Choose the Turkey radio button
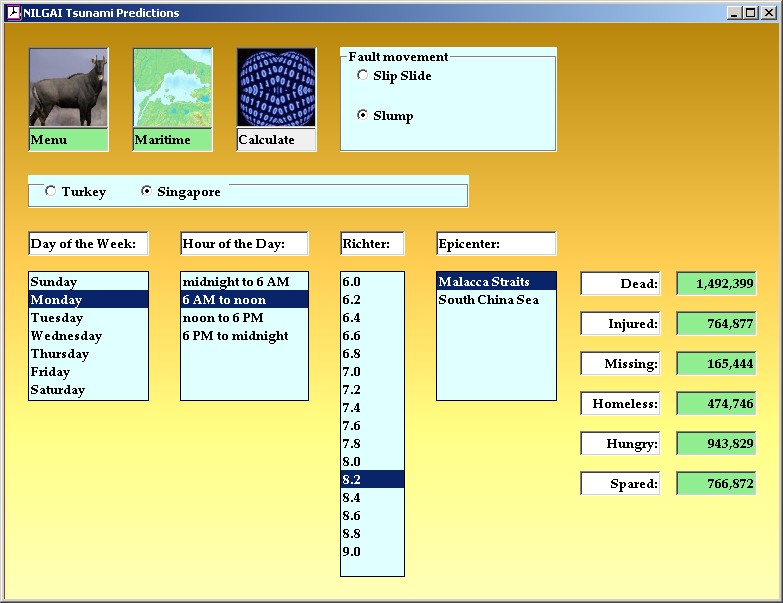Screen dimensions: 783x603 [50, 191]
